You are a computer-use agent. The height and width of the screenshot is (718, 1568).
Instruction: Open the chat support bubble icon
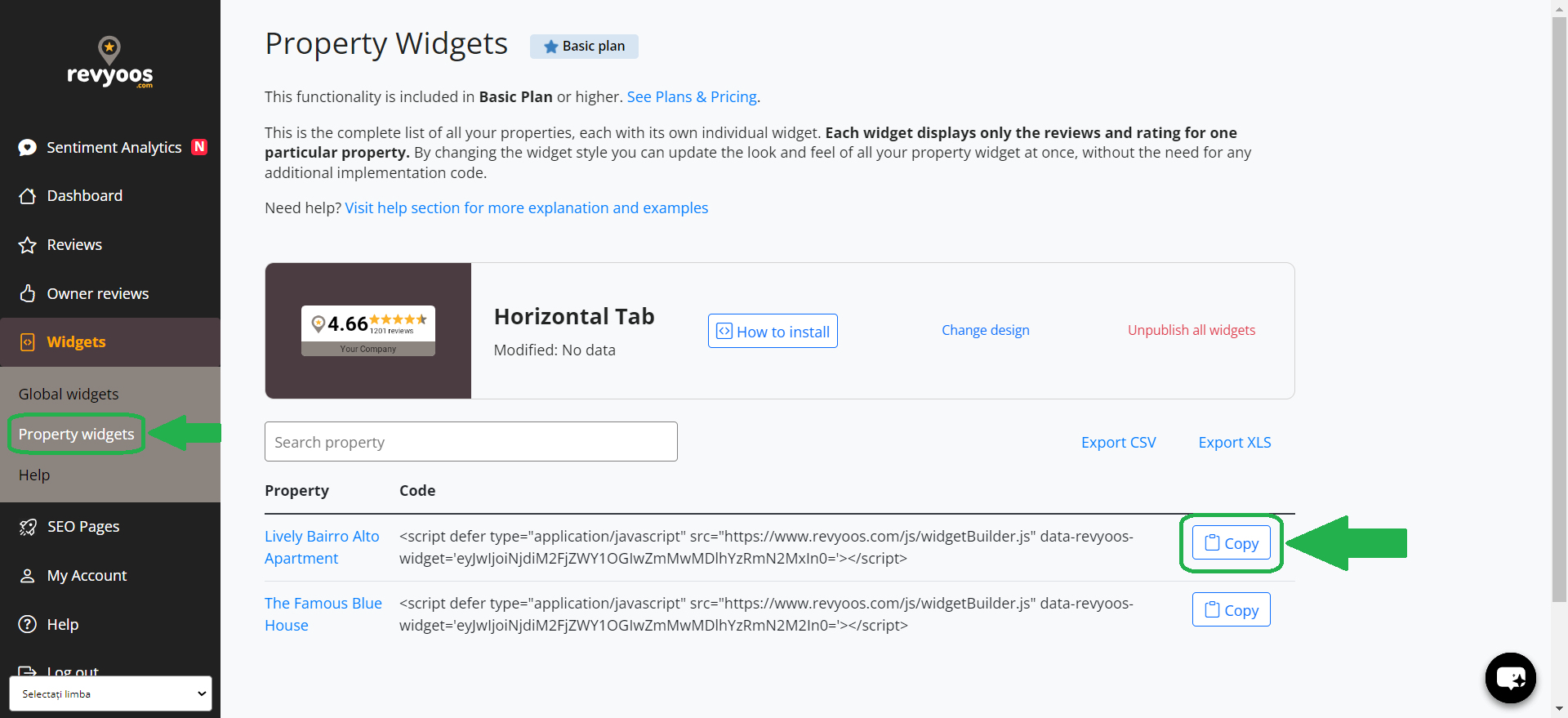pos(1510,677)
